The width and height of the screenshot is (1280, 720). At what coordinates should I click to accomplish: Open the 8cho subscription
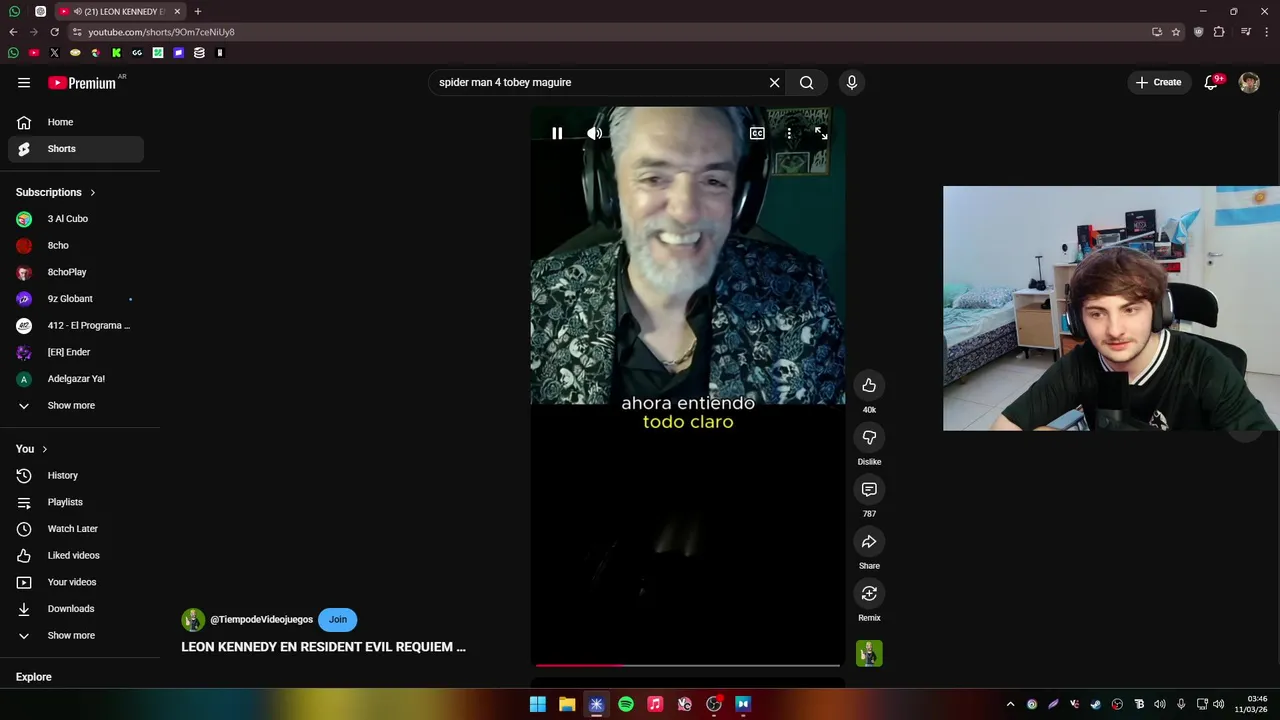pos(76,245)
